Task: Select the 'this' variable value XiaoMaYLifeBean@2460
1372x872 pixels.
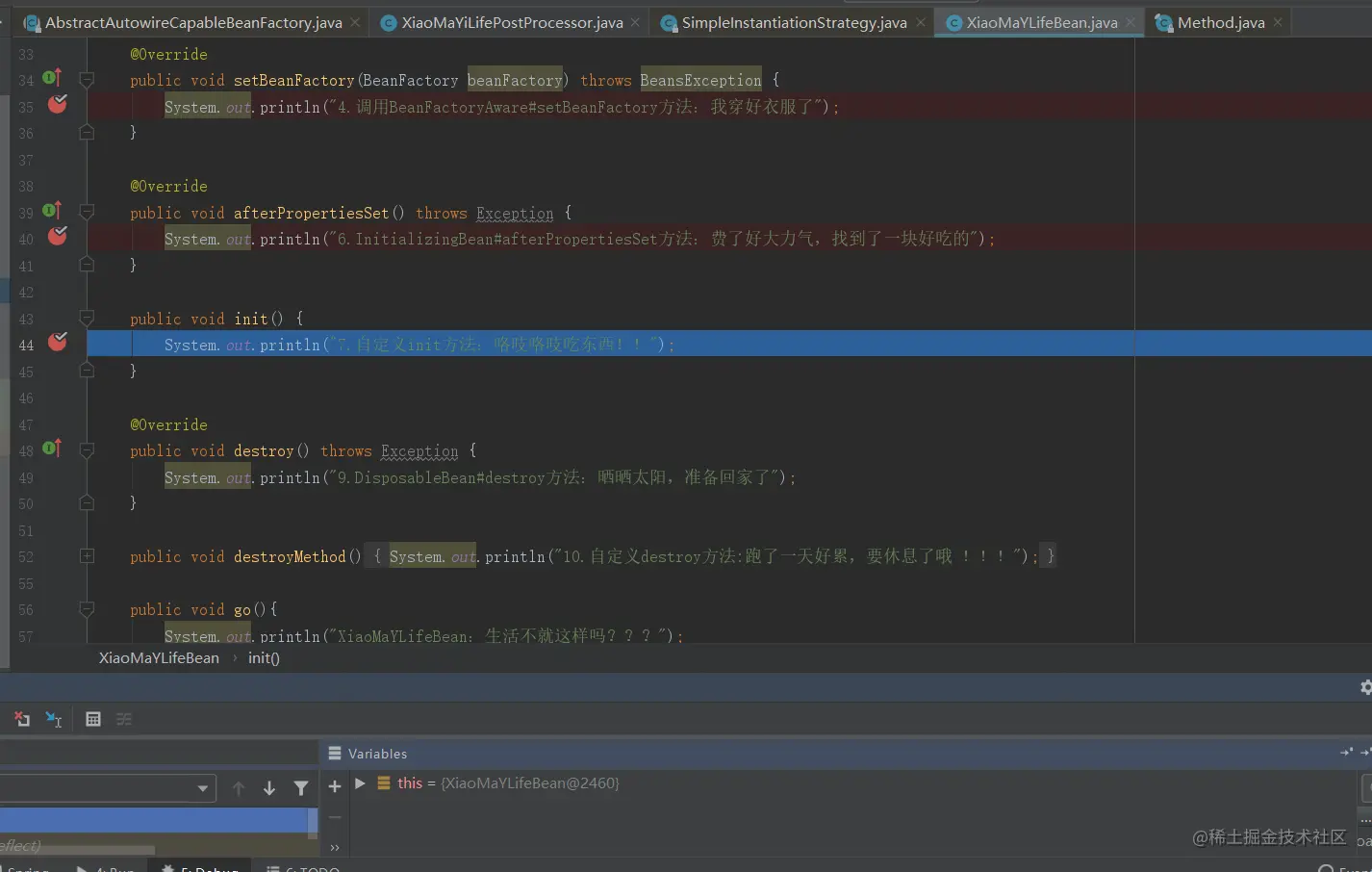Action: (x=530, y=783)
